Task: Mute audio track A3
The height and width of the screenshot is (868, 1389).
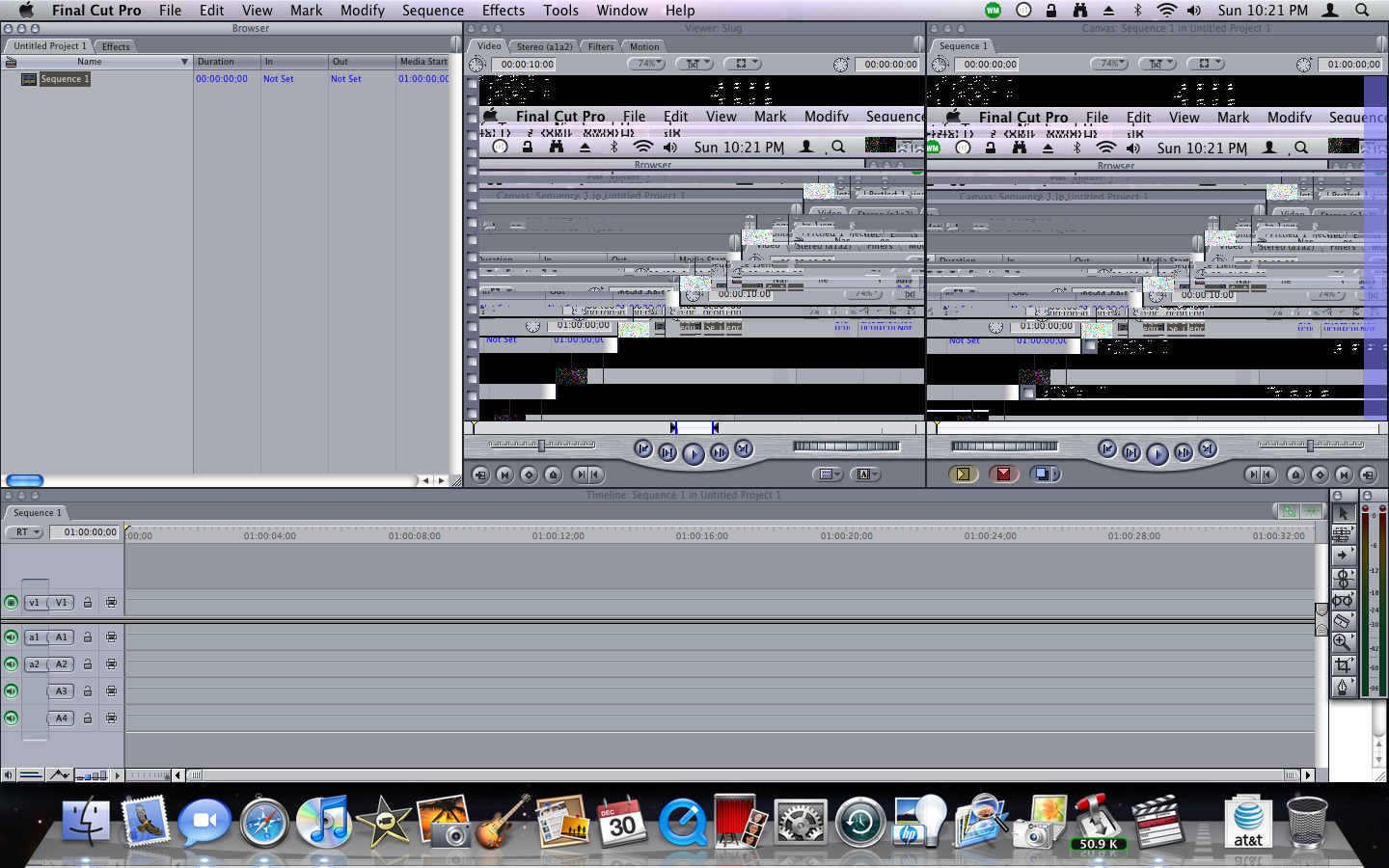Action: coord(11,691)
